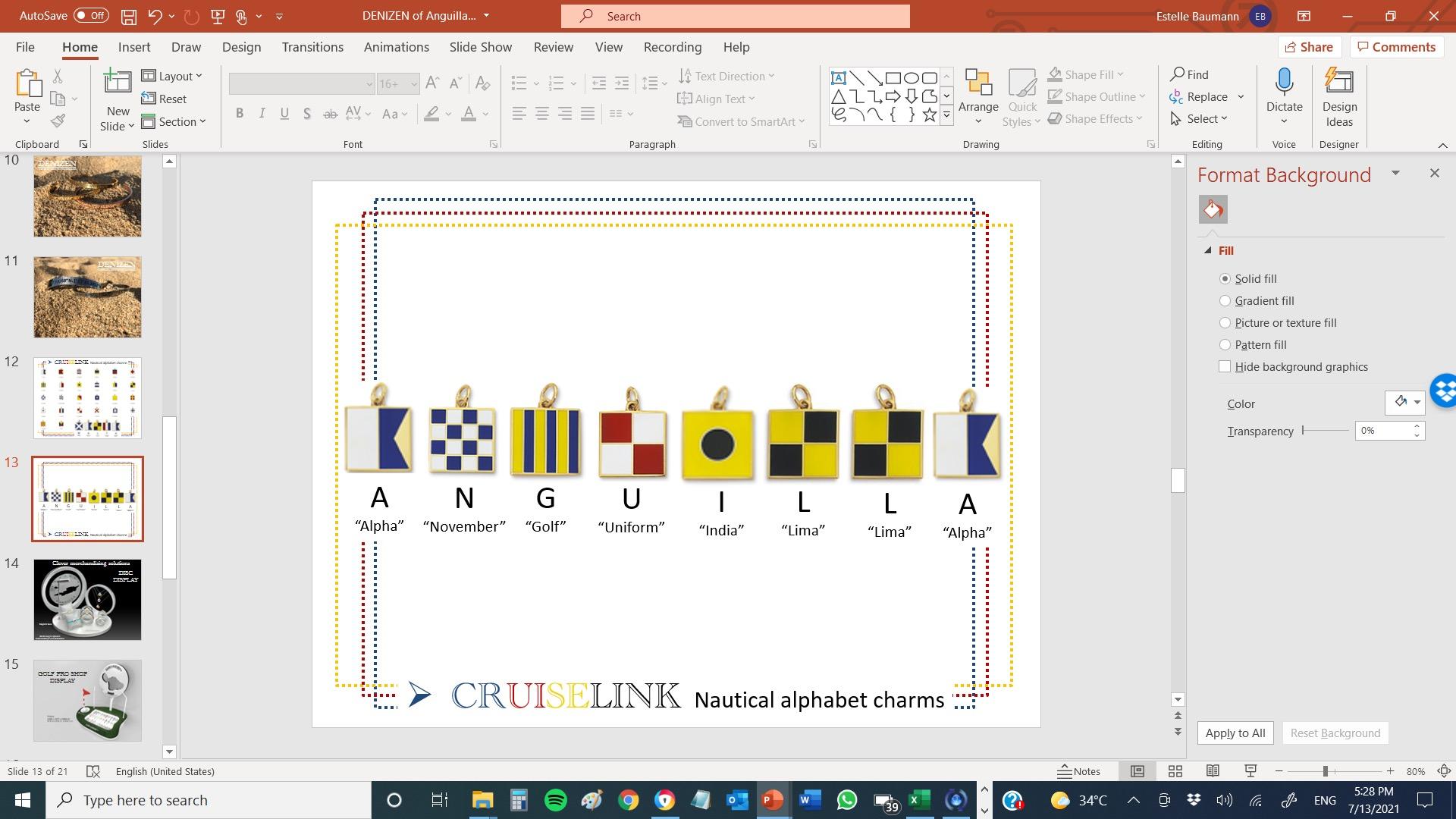Click the Transparency percentage field
The width and height of the screenshot is (1456, 819).
[x=1383, y=431]
